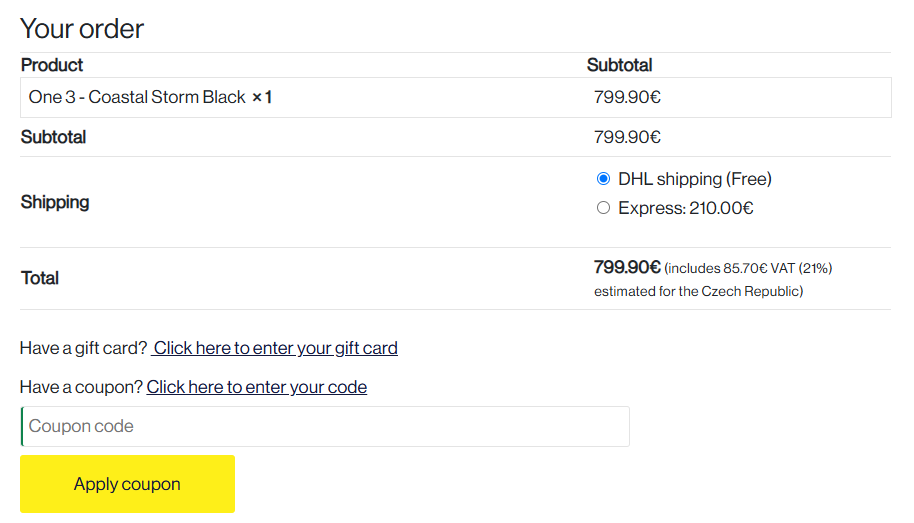Click the product row price 799.90€

[x=627, y=97]
